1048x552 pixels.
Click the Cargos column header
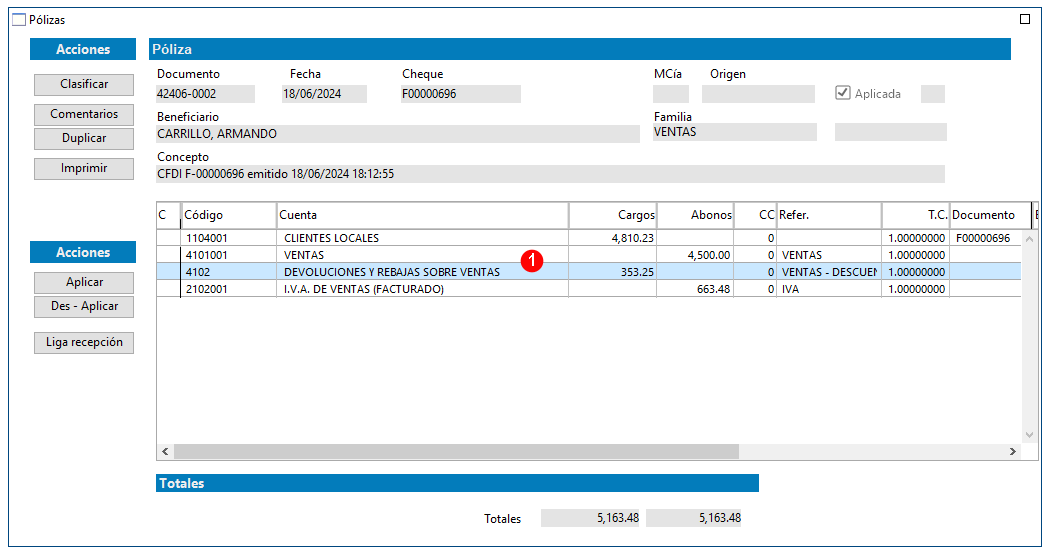pos(613,215)
